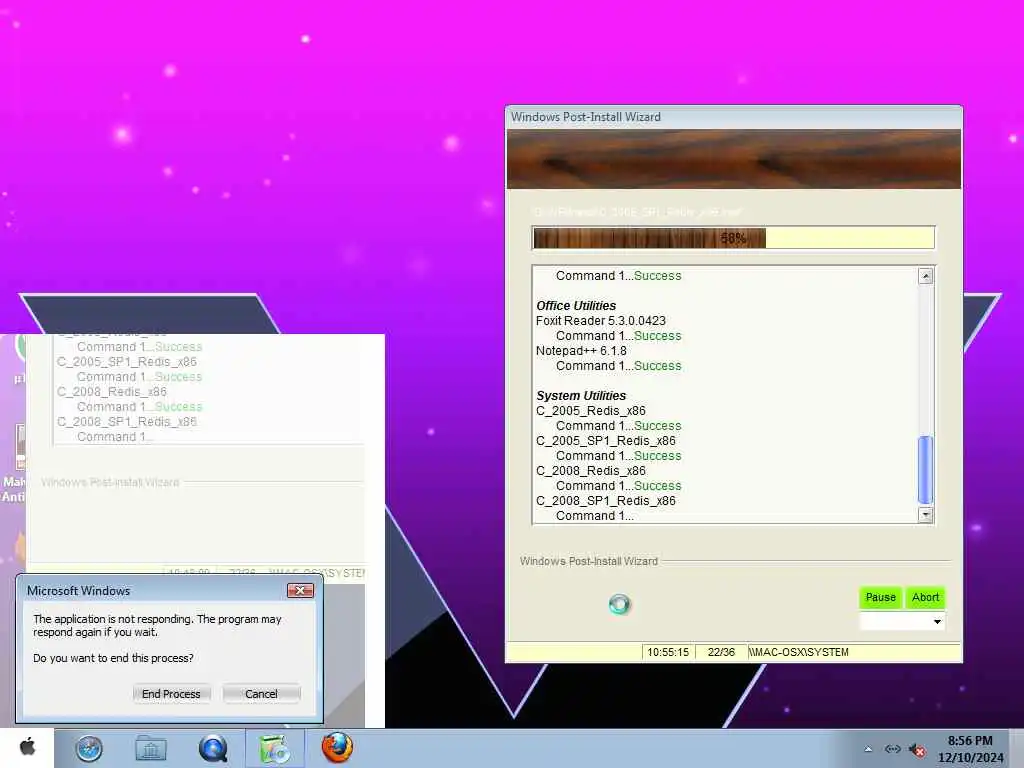Click \\MAC-OSX\SYSTEM in status bar
The height and width of the screenshot is (768, 1024).
point(798,652)
